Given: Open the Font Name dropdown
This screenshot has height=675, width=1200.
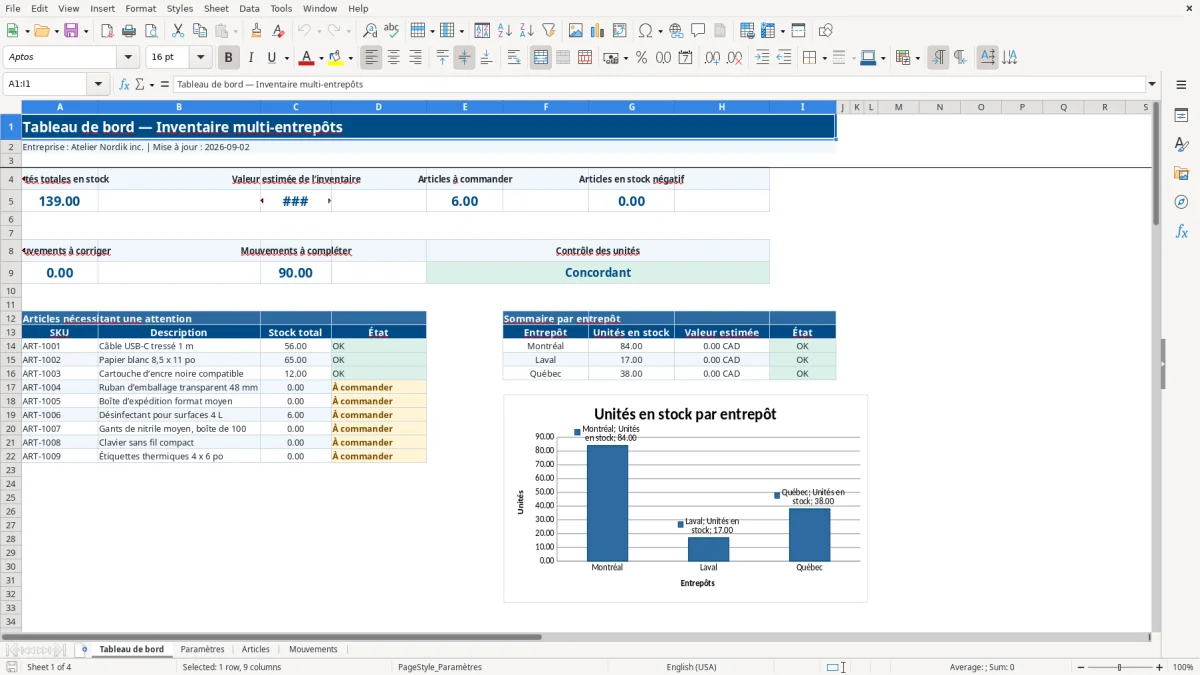Looking at the screenshot, I should pos(127,58).
